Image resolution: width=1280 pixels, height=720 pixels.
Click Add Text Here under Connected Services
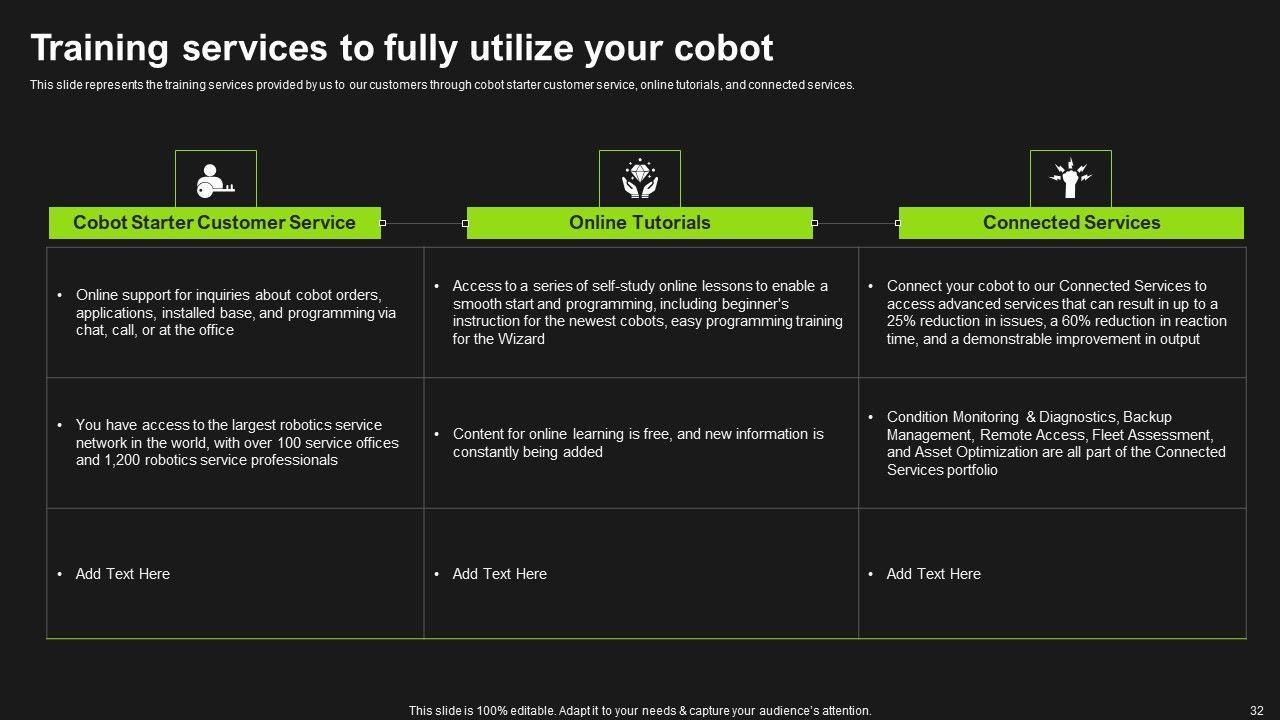click(x=934, y=574)
